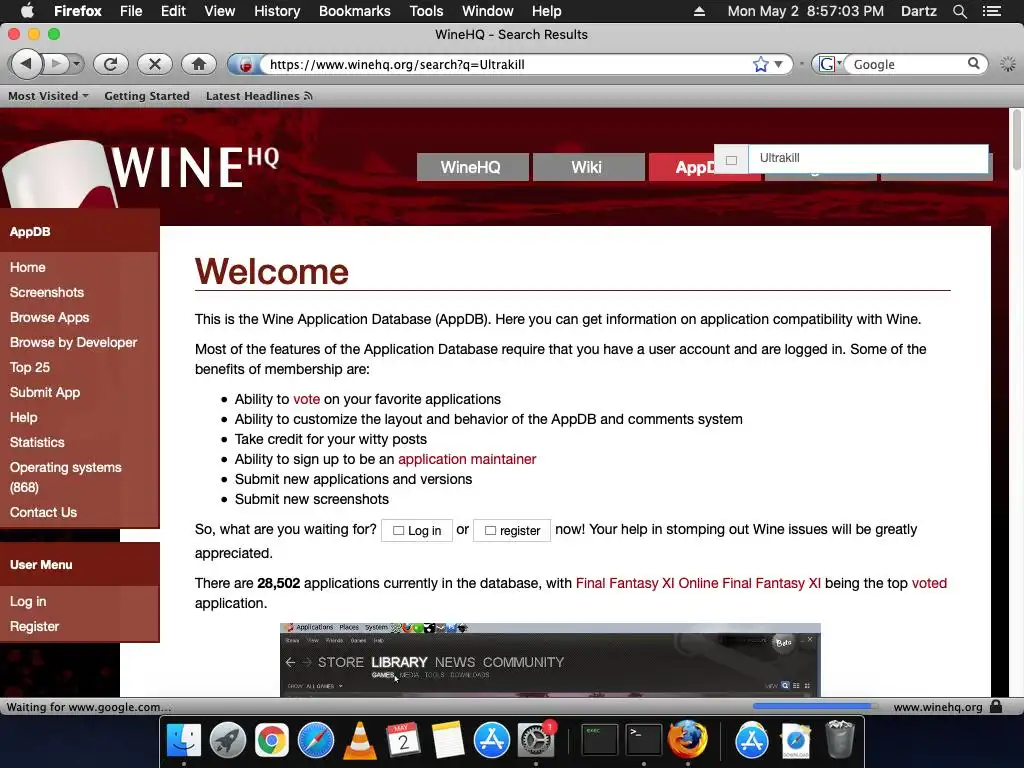Open Launchpad rocket icon in the Dock

(227, 740)
